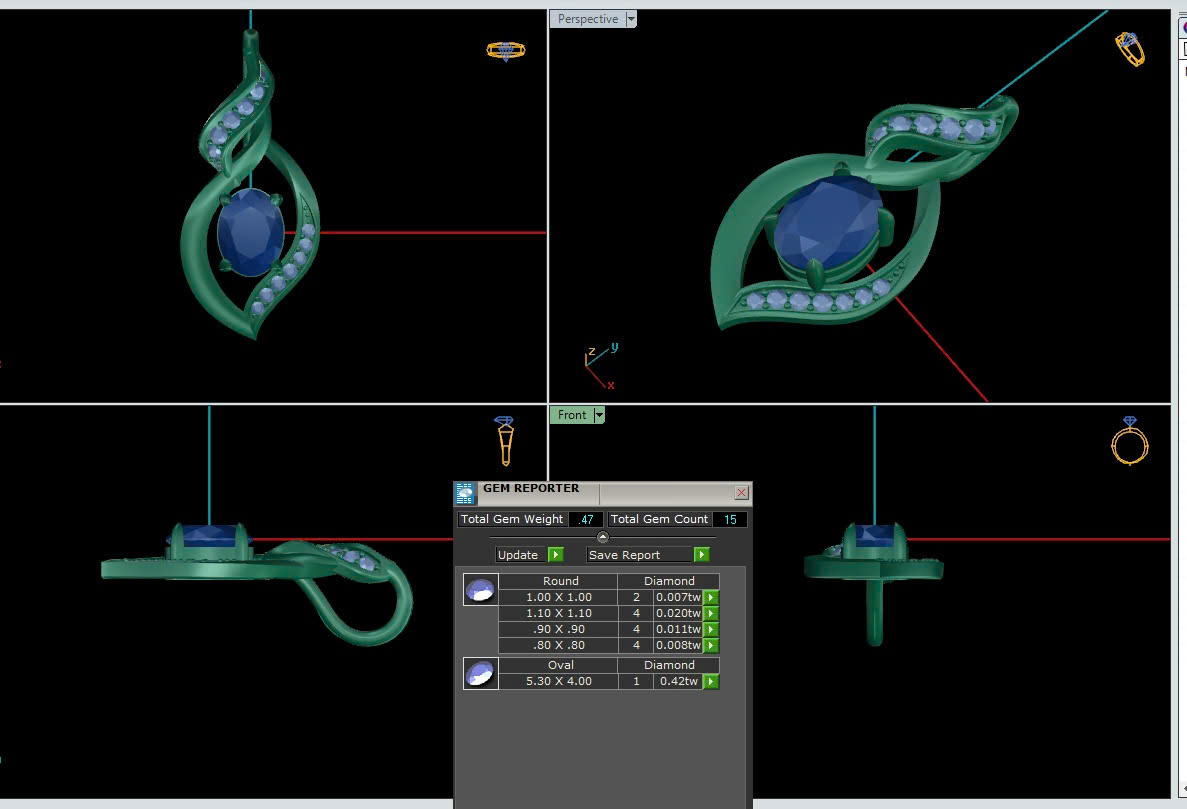Click the Gem Reporter panel icon
Image resolution: width=1187 pixels, height=809 pixels.
click(x=465, y=493)
